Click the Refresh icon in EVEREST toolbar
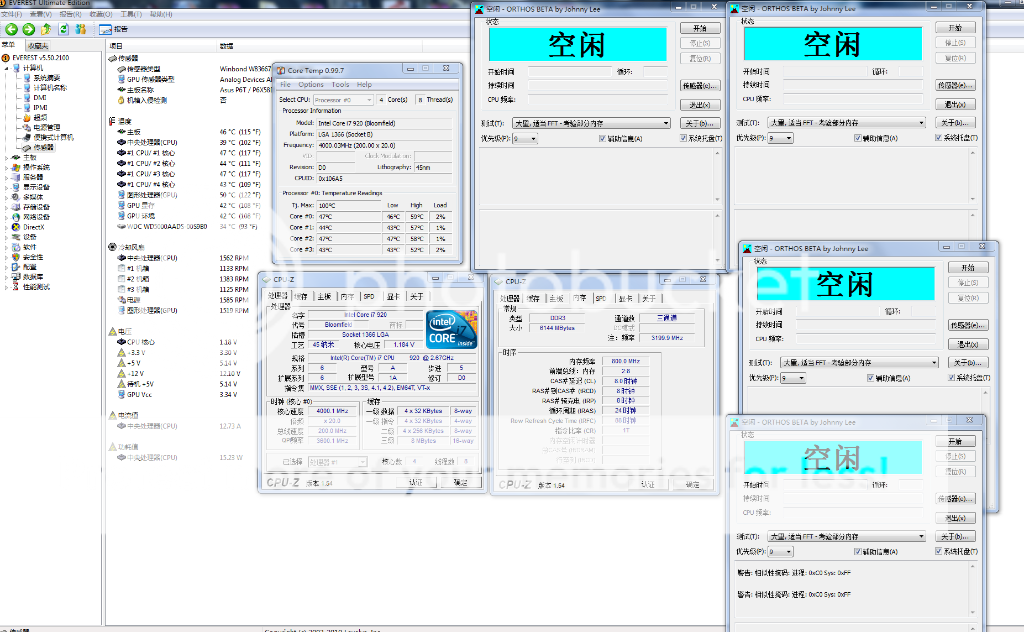1024x632 pixels. click(x=63, y=30)
